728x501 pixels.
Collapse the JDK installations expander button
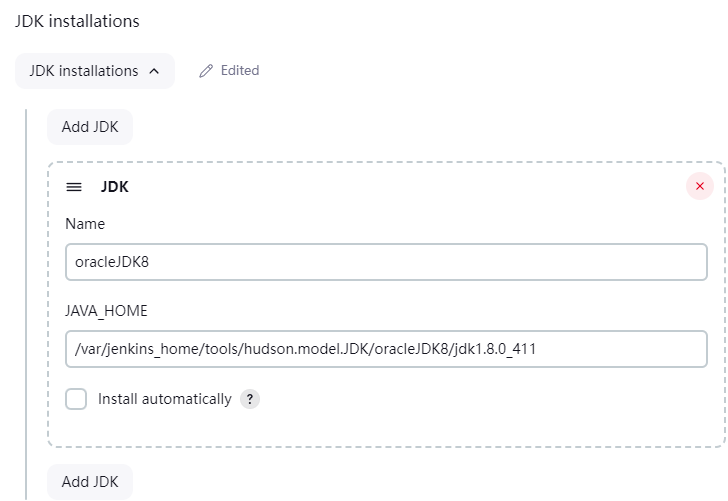click(94, 71)
